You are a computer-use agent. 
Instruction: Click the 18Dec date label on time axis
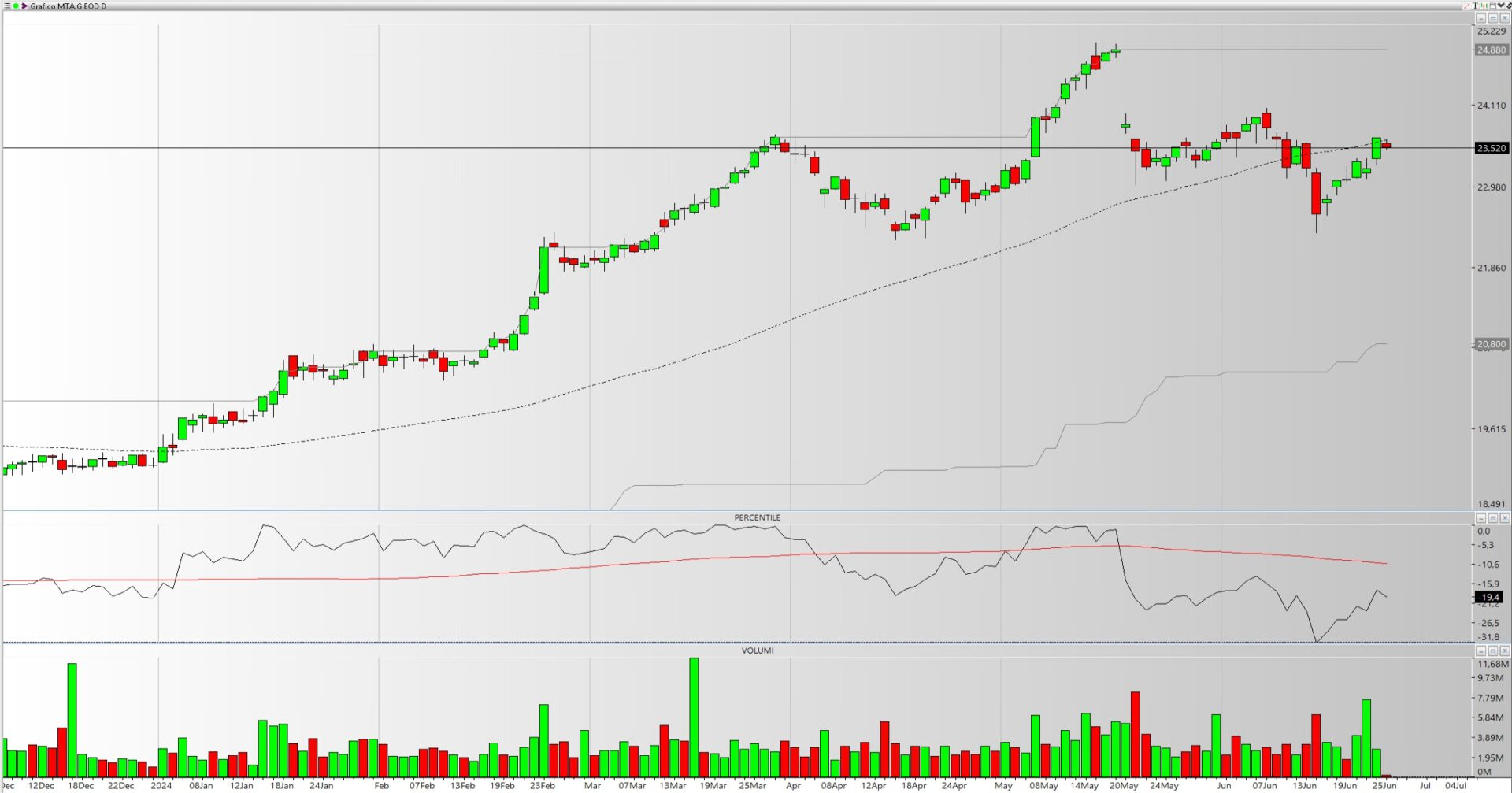coord(80,786)
